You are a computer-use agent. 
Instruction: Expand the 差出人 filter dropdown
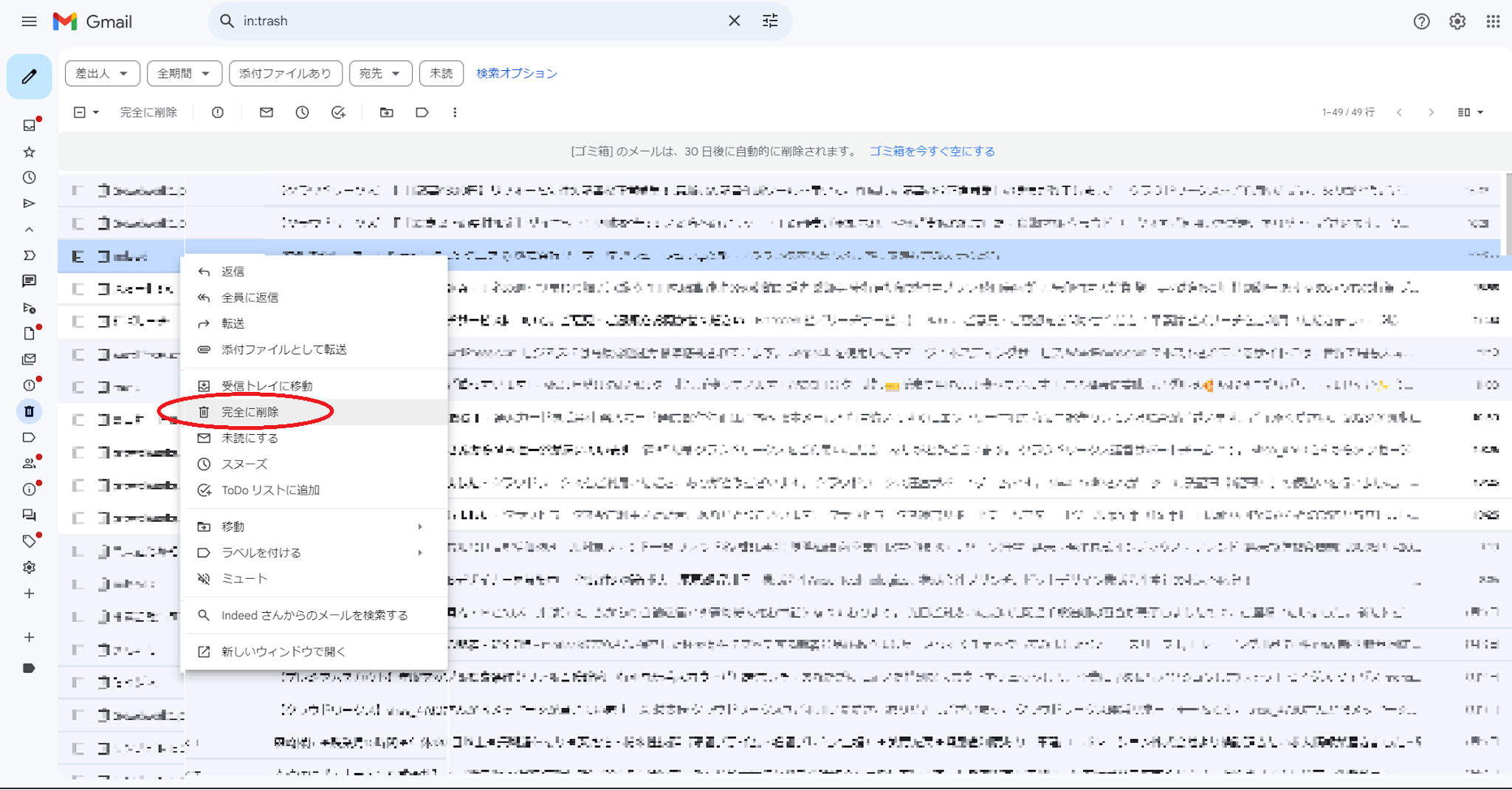[102, 73]
